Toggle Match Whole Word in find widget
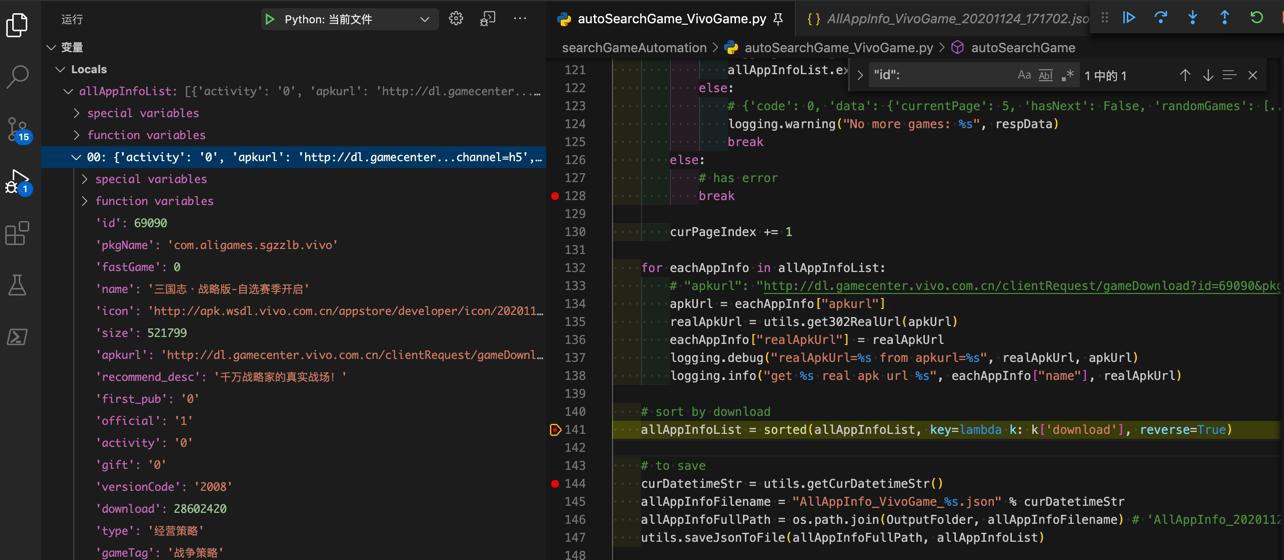Viewport: 1284px width, 560px height. point(1045,76)
